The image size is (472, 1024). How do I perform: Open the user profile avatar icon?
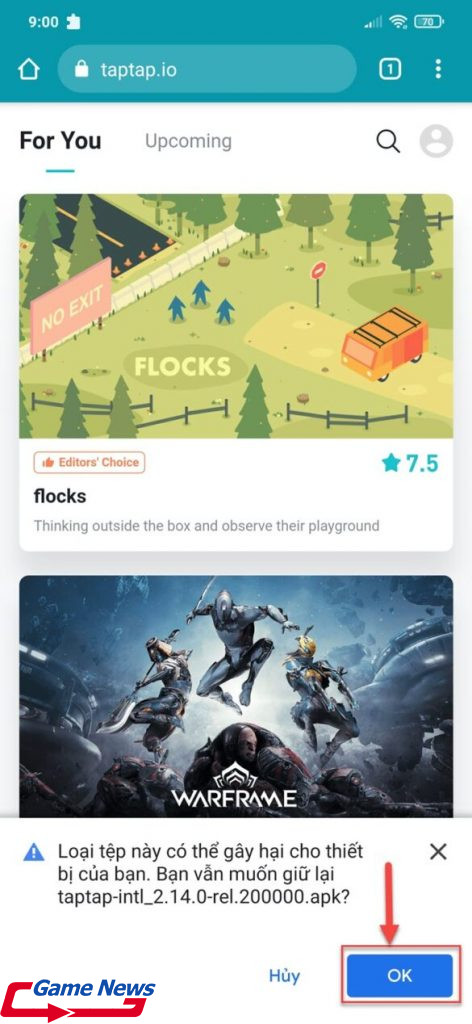436,141
